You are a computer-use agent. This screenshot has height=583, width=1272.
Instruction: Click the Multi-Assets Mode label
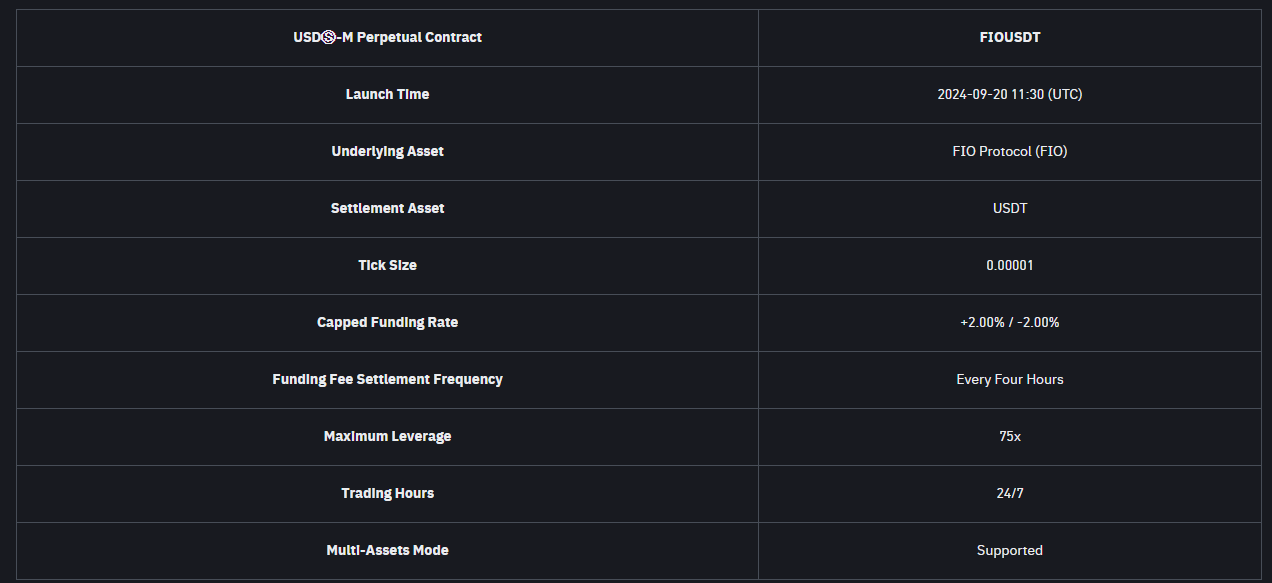click(387, 551)
